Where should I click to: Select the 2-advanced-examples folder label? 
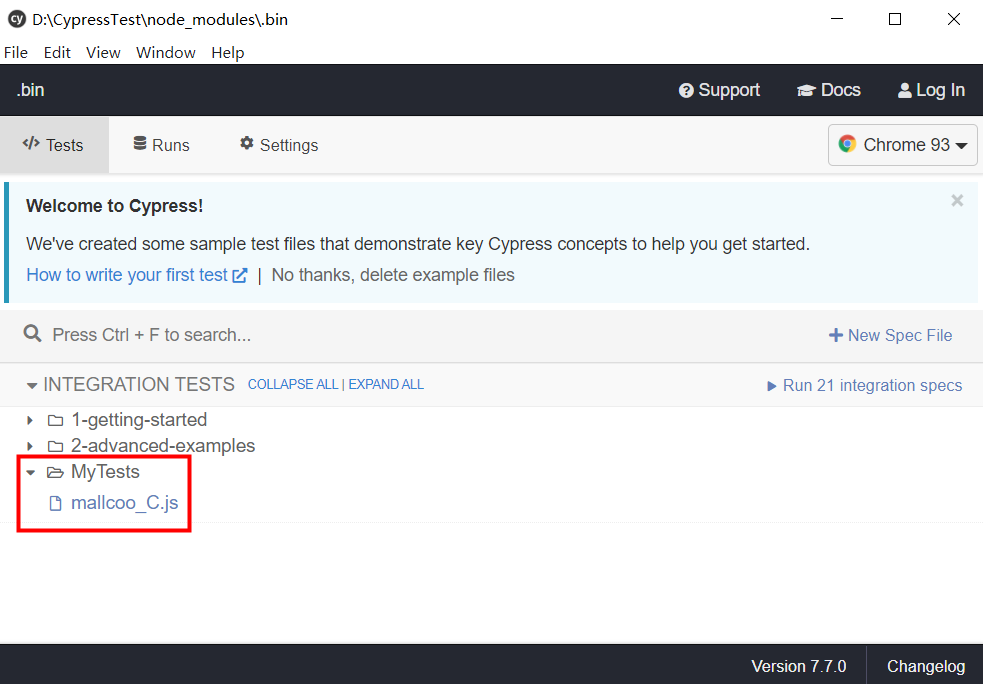tap(163, 446)
